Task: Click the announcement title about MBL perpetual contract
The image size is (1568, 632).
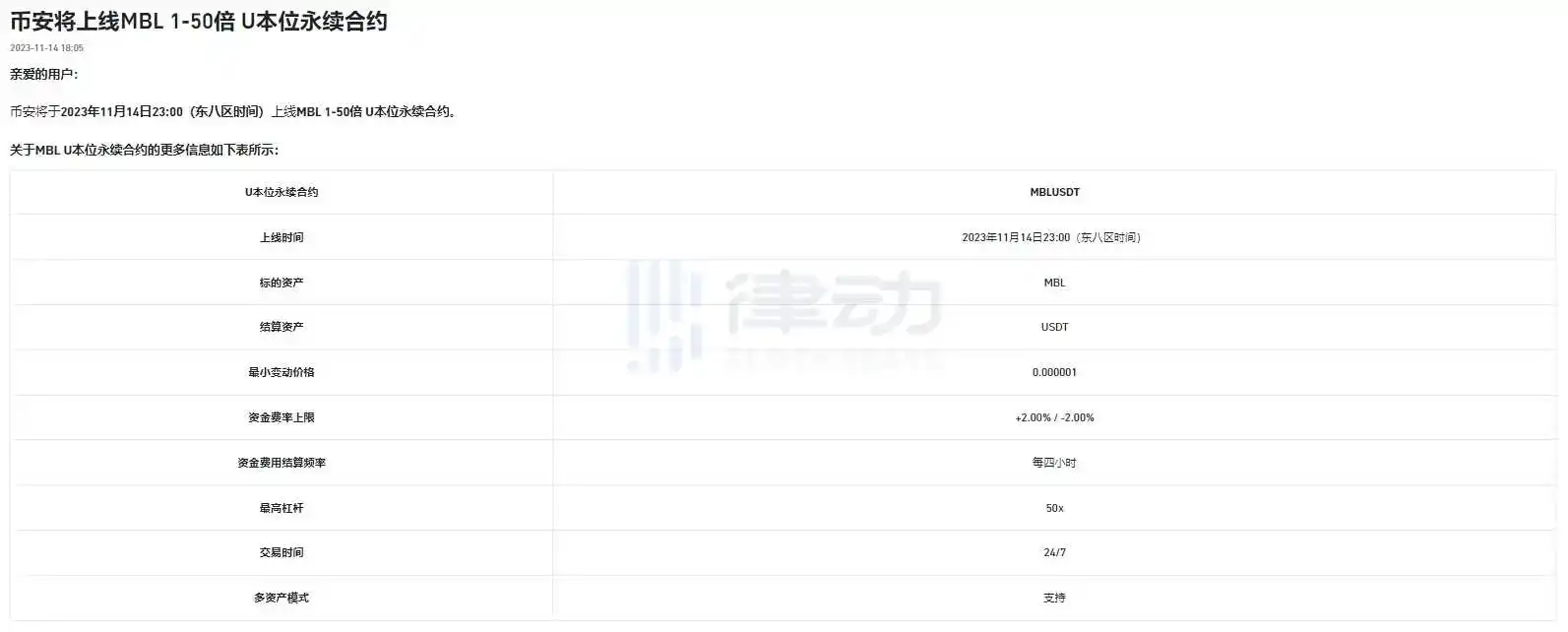Action: point(199,21)
